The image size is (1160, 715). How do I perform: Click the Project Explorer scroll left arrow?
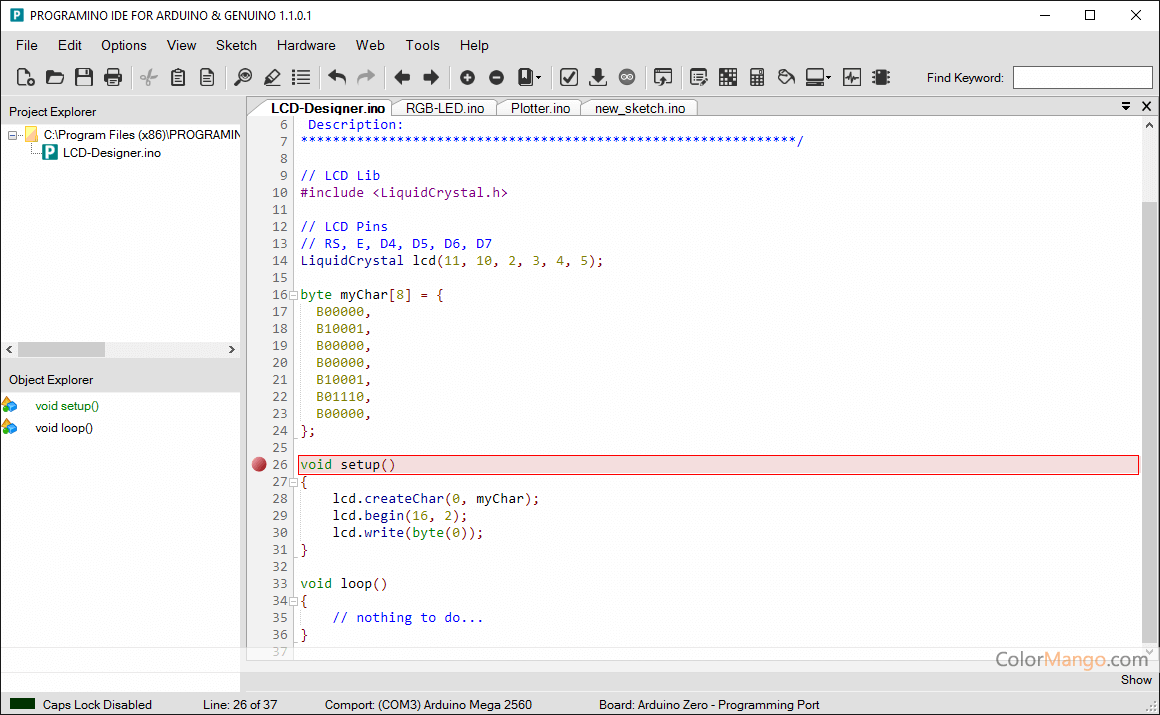pos(10,349)
